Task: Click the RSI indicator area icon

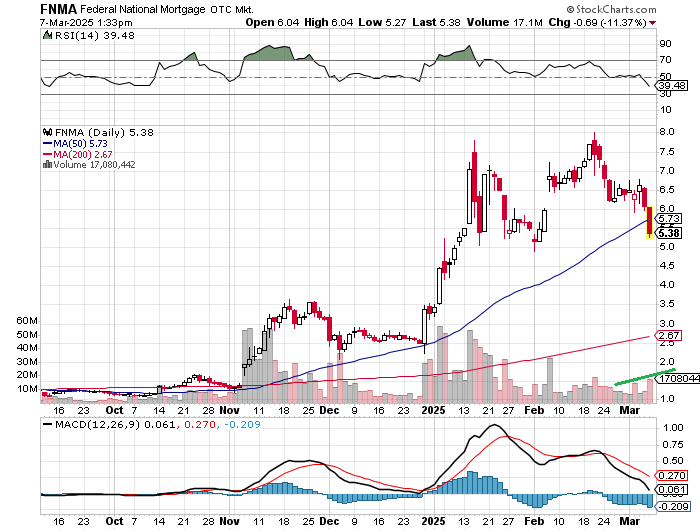Action: point(47,35)
